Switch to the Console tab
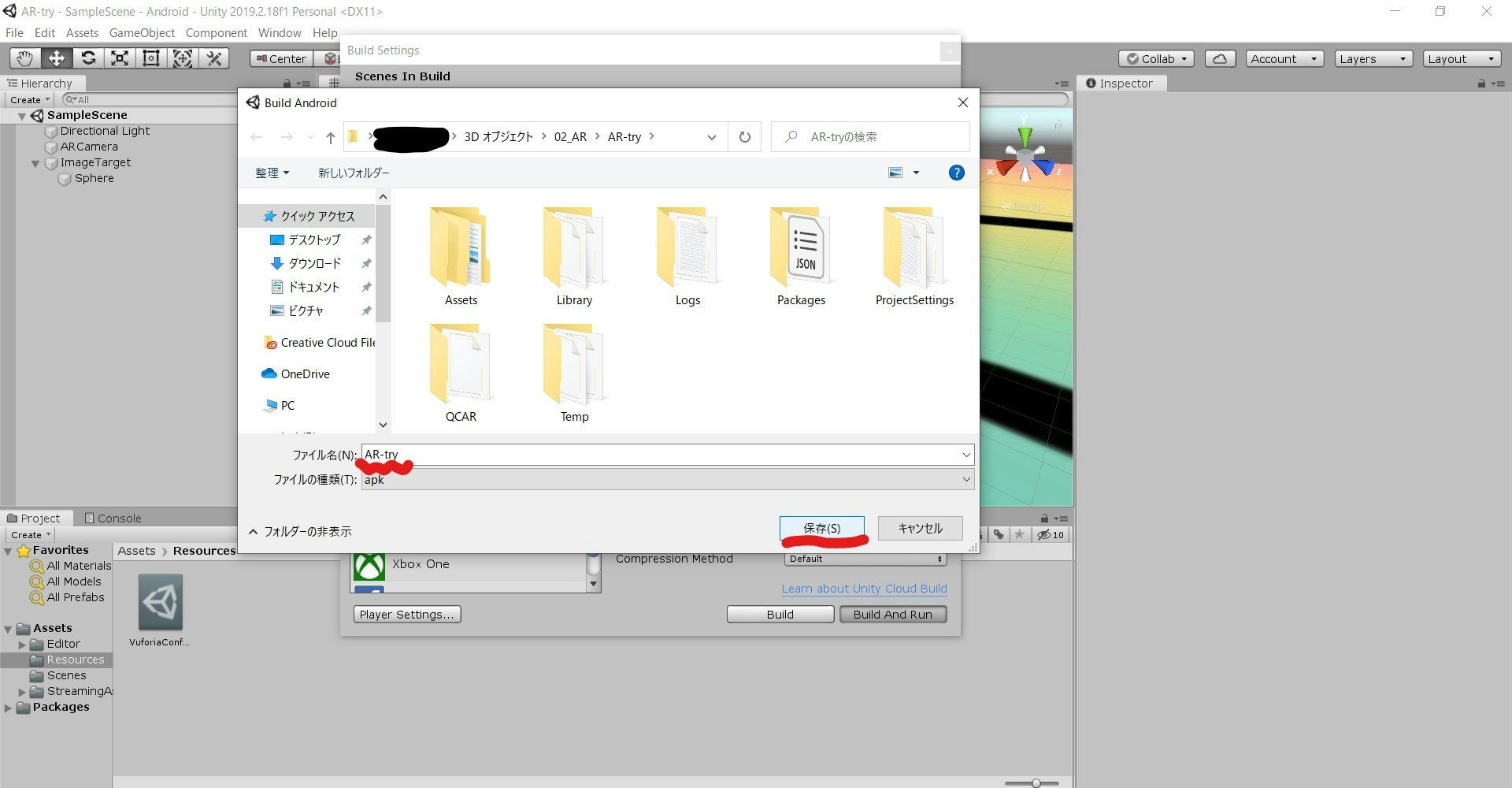This screenshot has height=788, width=1512. (113, 519)
